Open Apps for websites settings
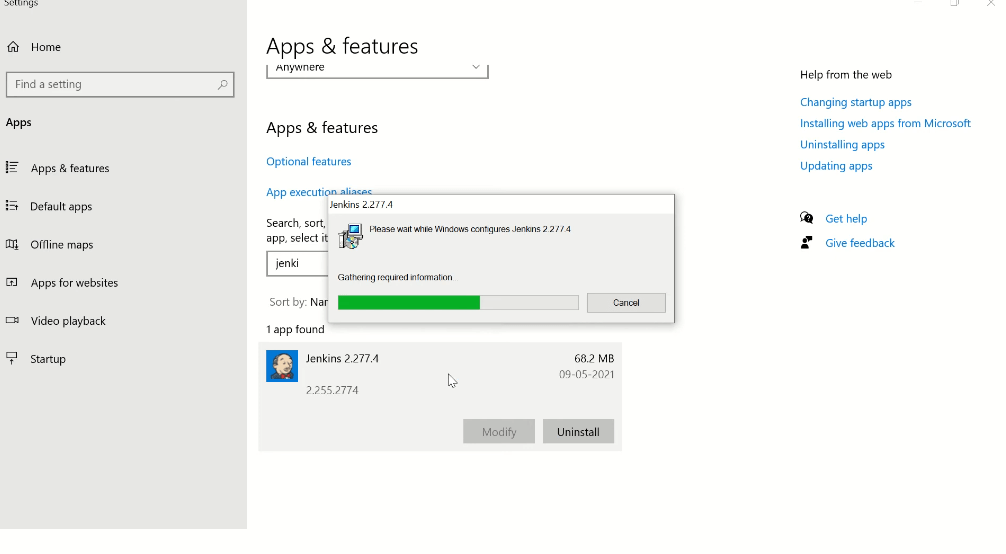 pyautogui.click(x=74, y=282)
